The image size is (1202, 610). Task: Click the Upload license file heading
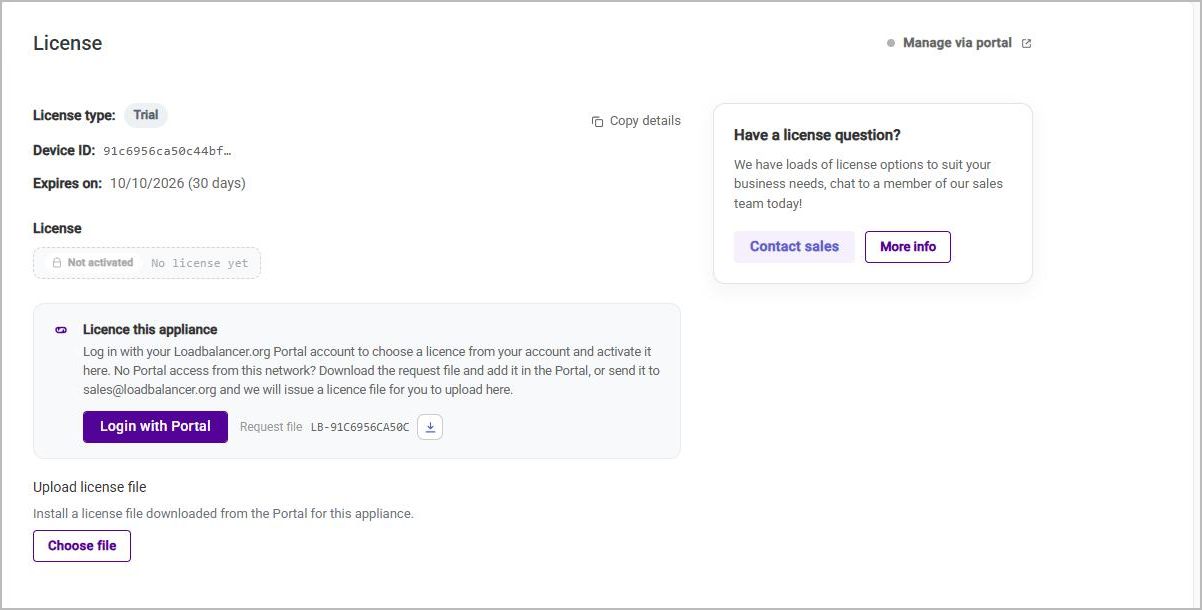[x=90, y=487]
